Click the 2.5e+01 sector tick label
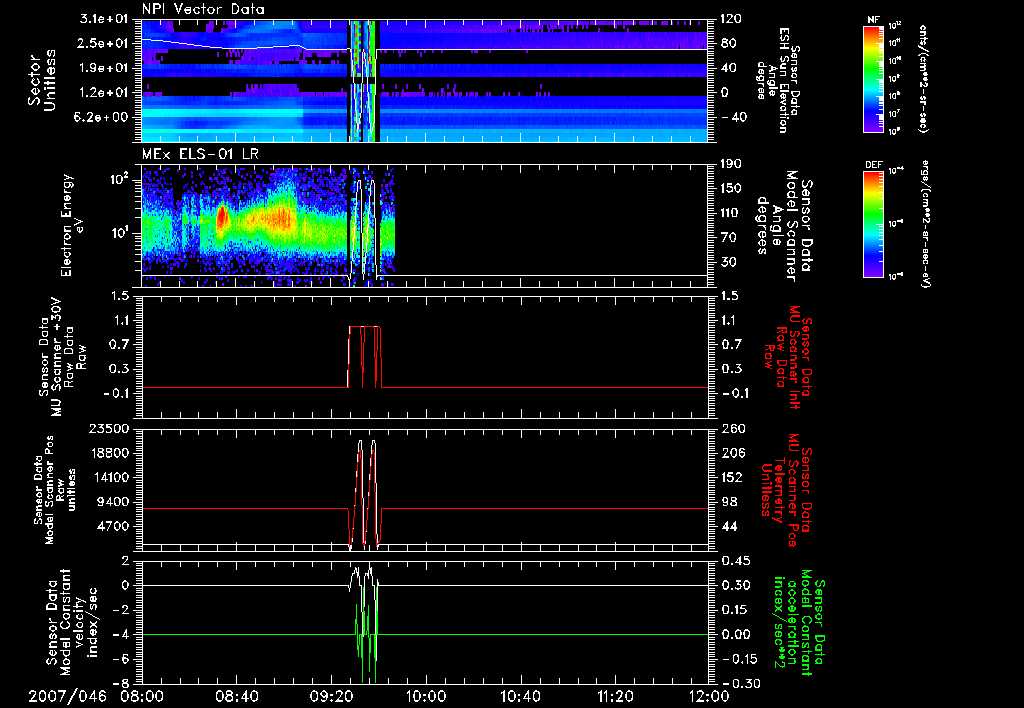This screenshot has height=708, width=1024. pos(105,43)
